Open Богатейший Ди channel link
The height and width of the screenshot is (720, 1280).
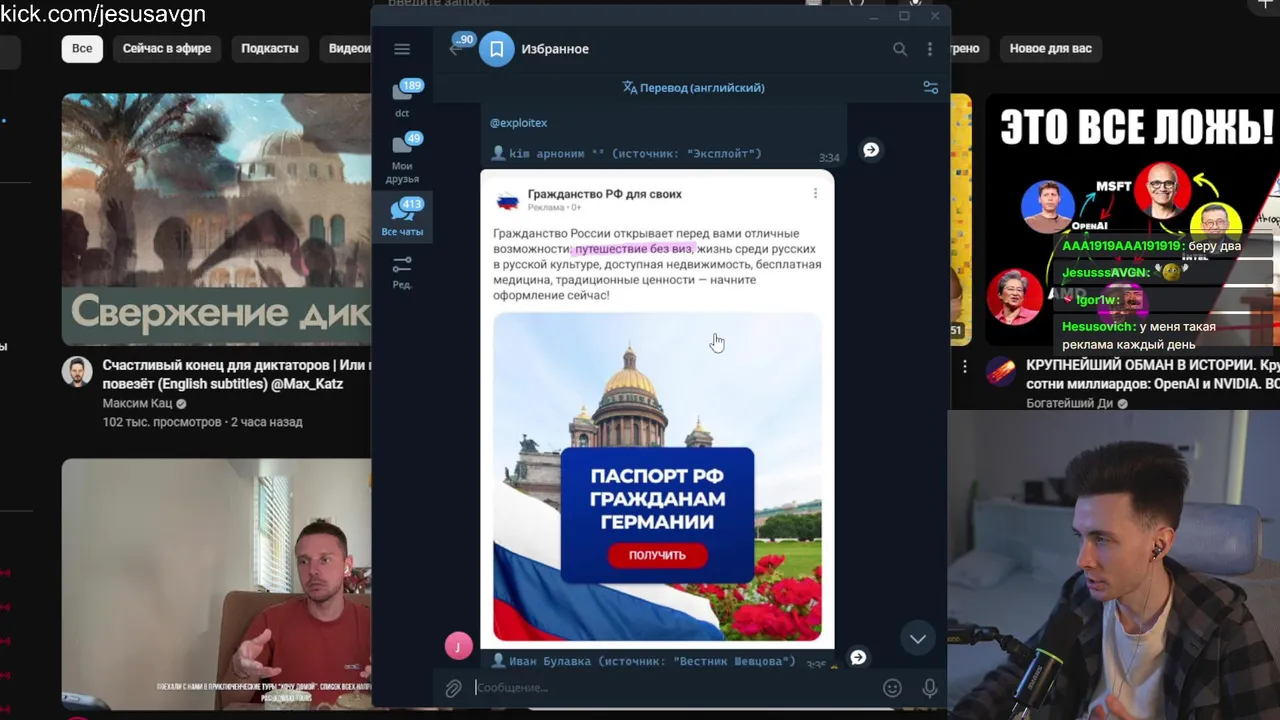pos(1070,404)
